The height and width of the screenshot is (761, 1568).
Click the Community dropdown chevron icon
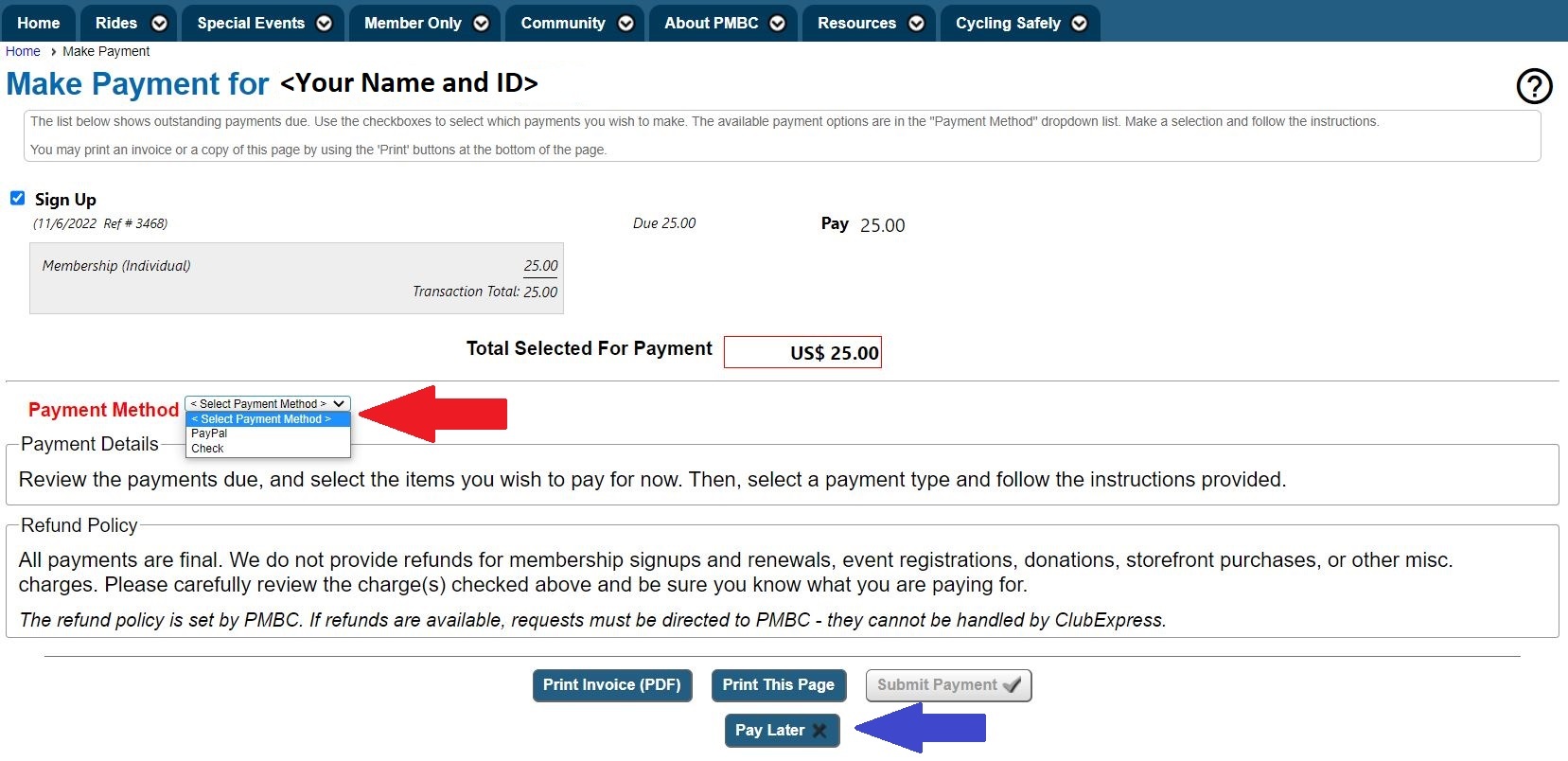(625, 23)
